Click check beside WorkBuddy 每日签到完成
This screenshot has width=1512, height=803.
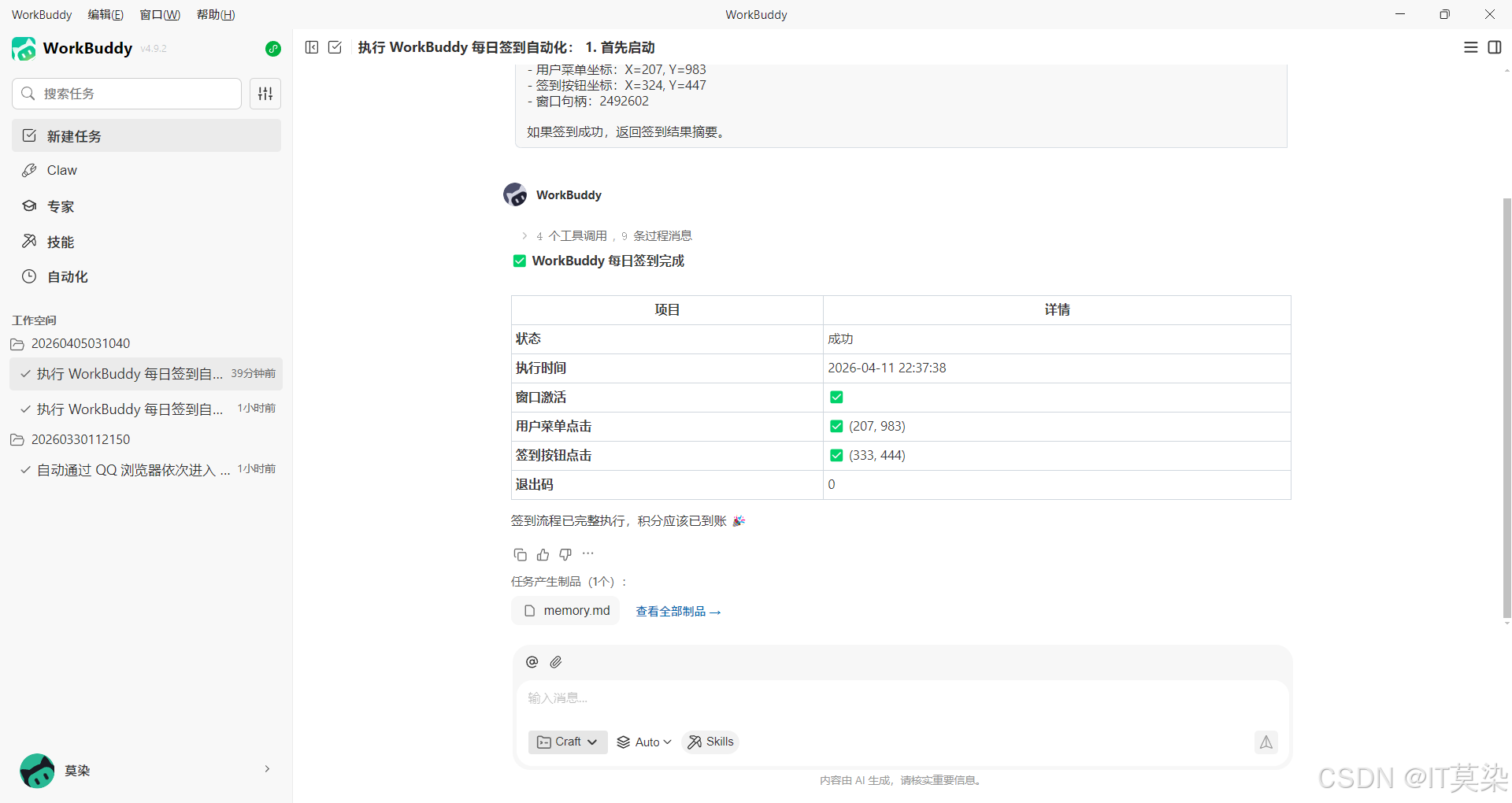519,261
